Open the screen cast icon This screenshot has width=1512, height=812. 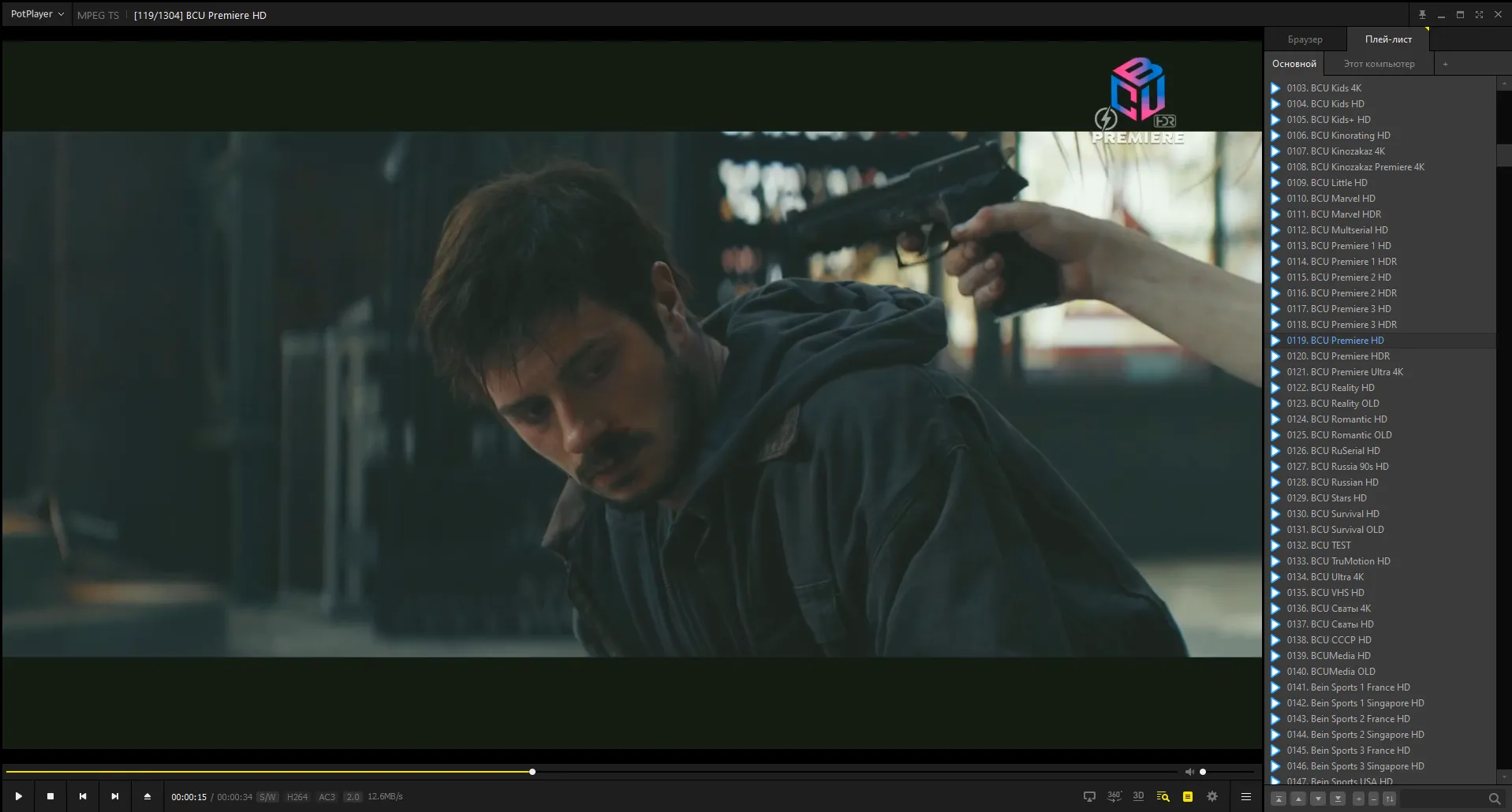(x=1089, y=796)
